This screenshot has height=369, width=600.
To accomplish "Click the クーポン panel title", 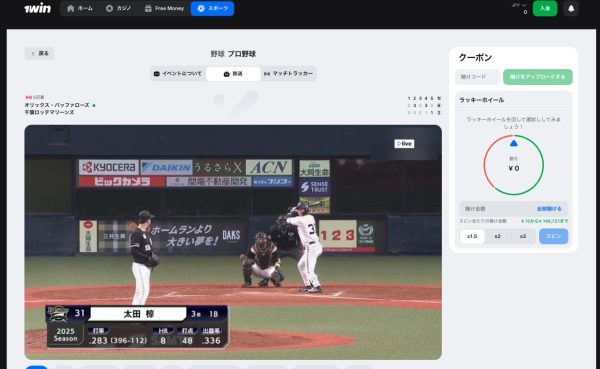I will [x=475, y=57].
